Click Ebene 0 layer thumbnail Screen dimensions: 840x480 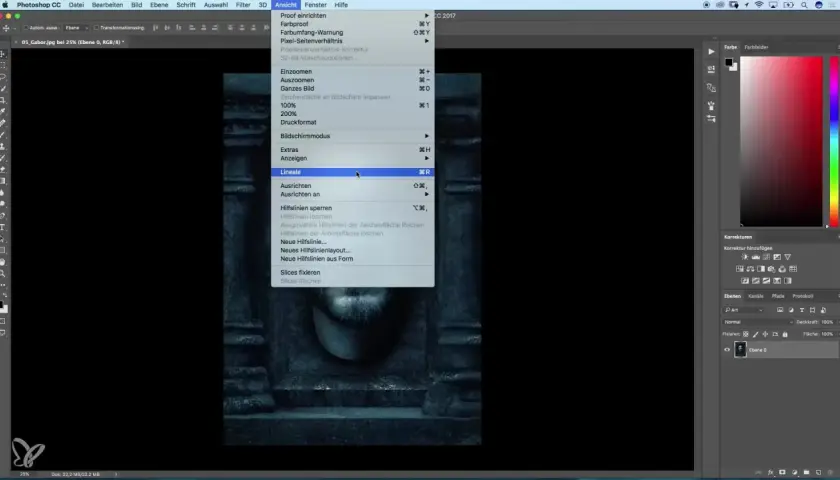pyautogui.click(x=740, y=349)
